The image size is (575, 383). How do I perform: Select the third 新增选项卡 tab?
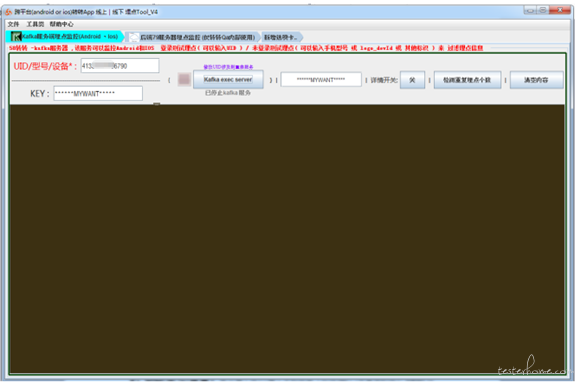pos(282,37)
